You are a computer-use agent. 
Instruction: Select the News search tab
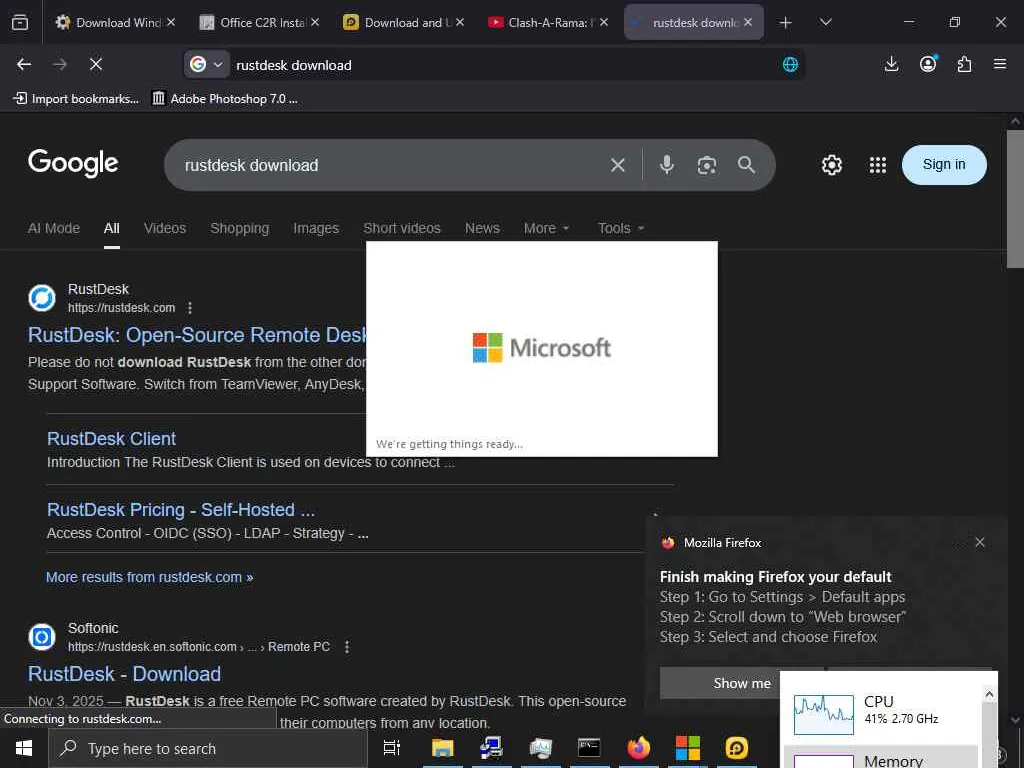(x=482, y=228)
